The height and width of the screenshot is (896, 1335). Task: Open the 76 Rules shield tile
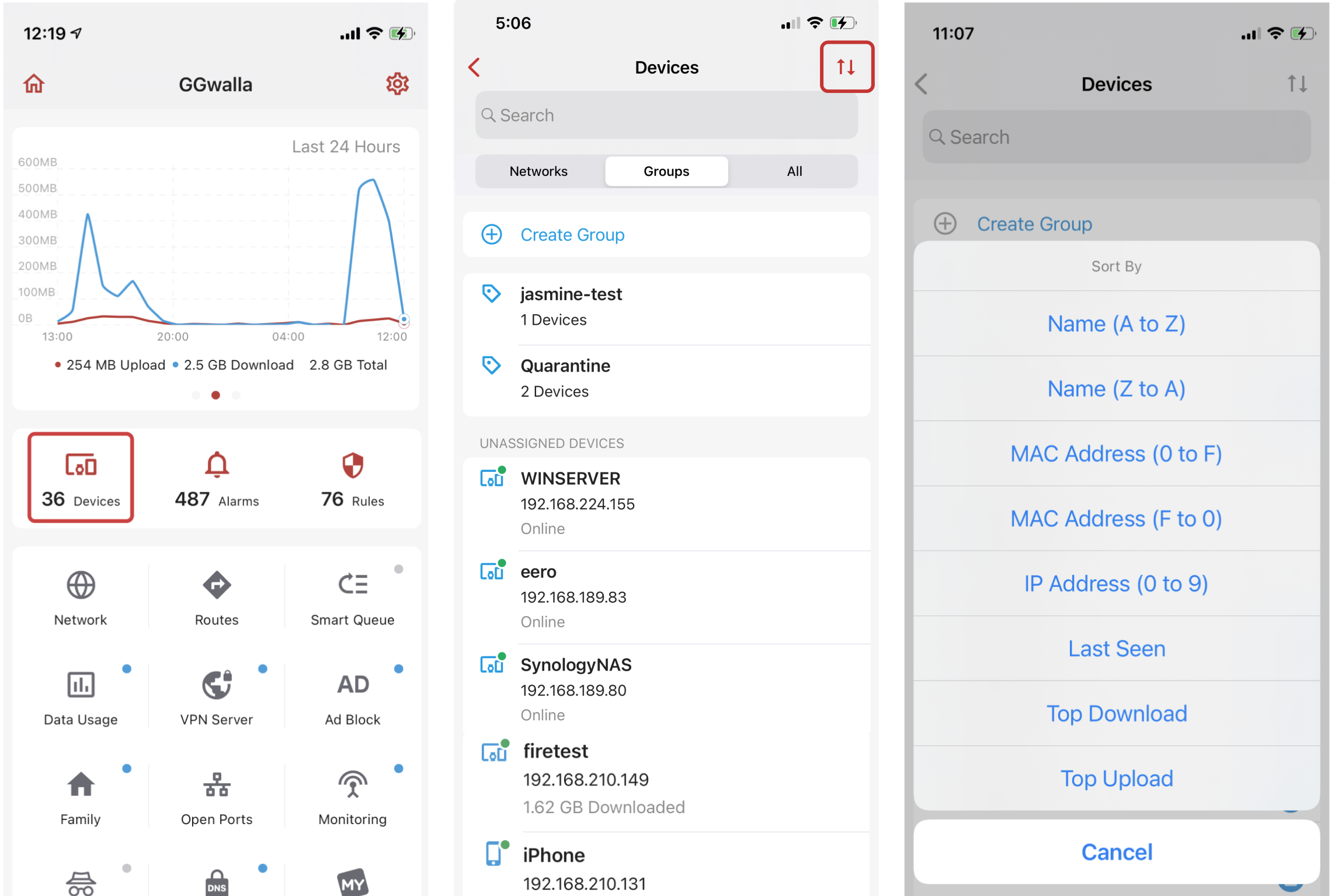(353, 478)
